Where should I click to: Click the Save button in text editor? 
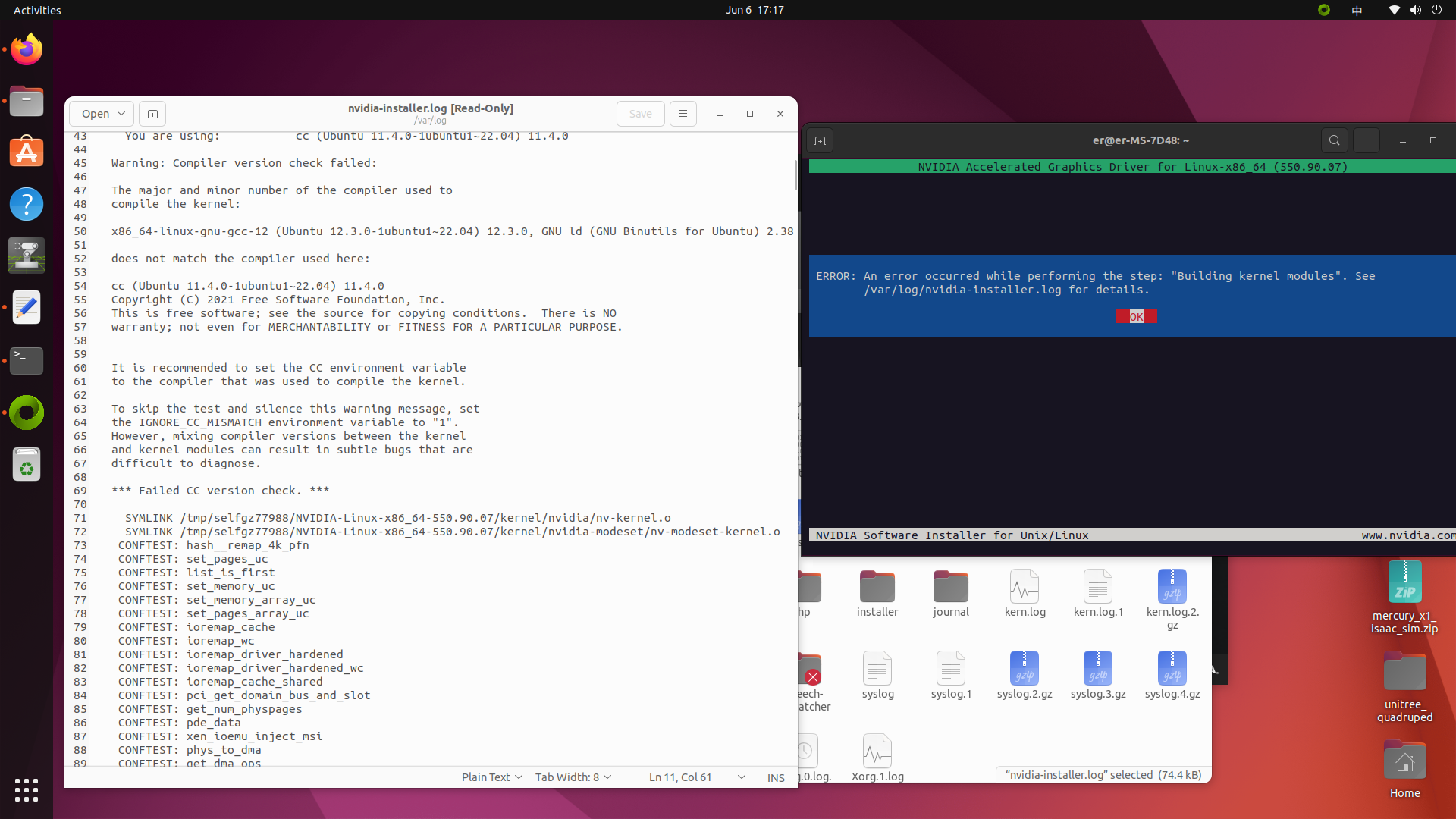coord(640,113)
